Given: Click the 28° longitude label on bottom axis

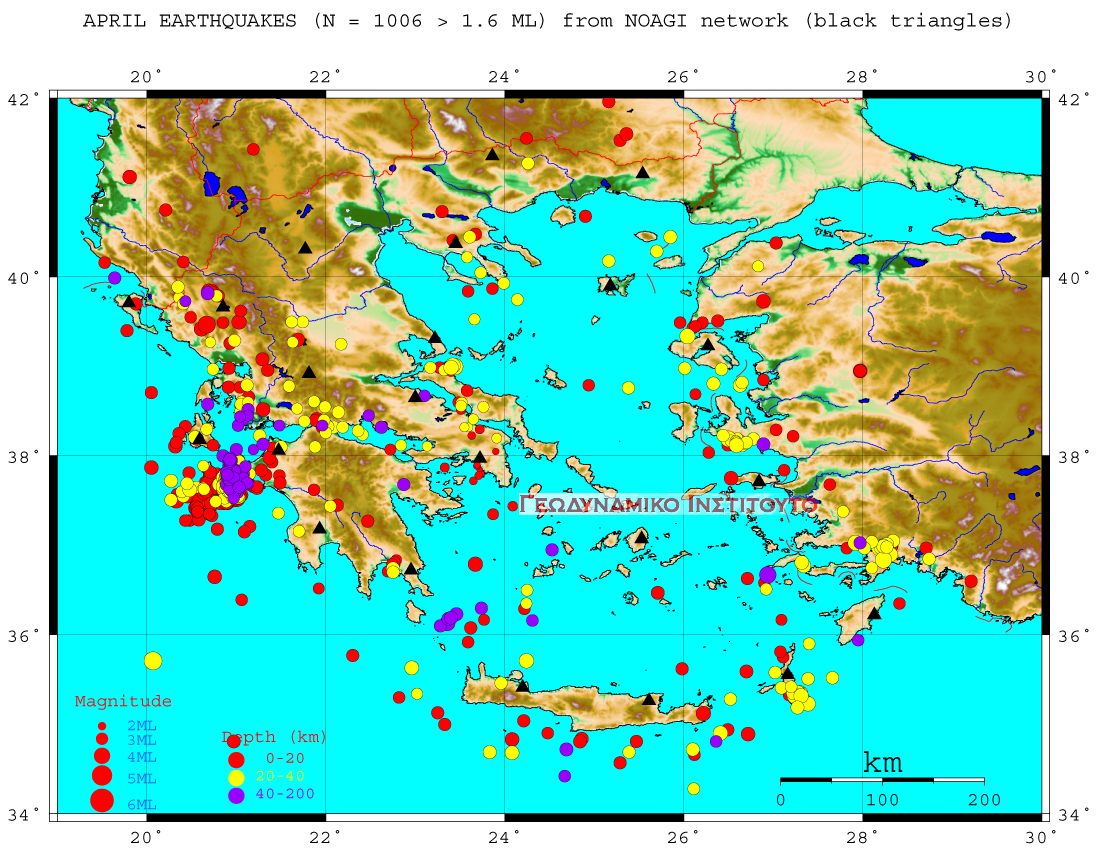Looking at the screenshot, I should click(x=863, y=837).
